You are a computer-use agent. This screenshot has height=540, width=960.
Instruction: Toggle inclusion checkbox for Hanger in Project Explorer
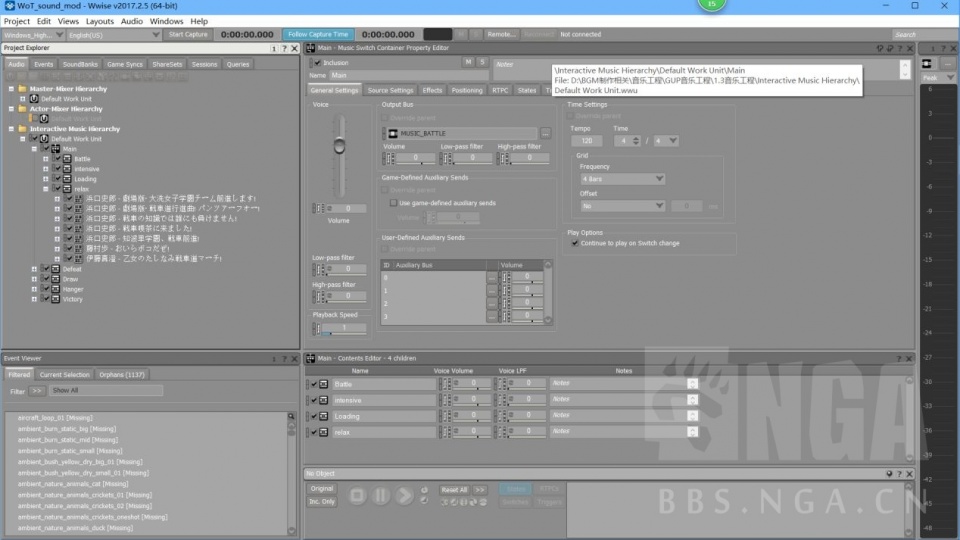pos(45,289)
